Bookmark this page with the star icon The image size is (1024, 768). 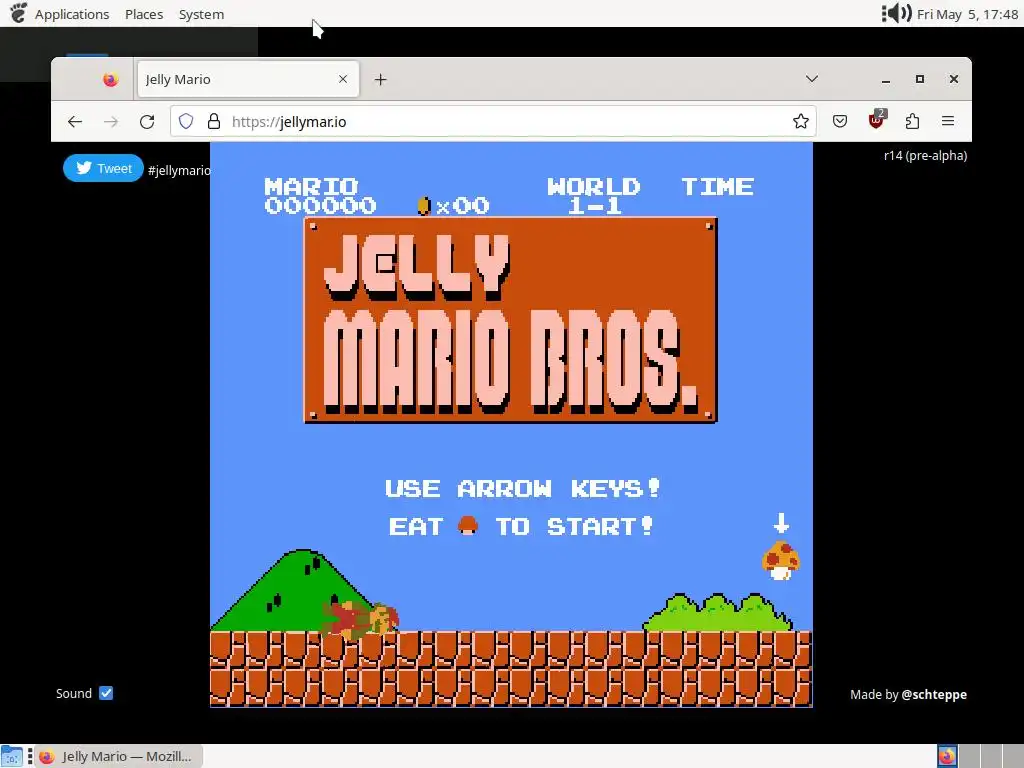(801, 121)
